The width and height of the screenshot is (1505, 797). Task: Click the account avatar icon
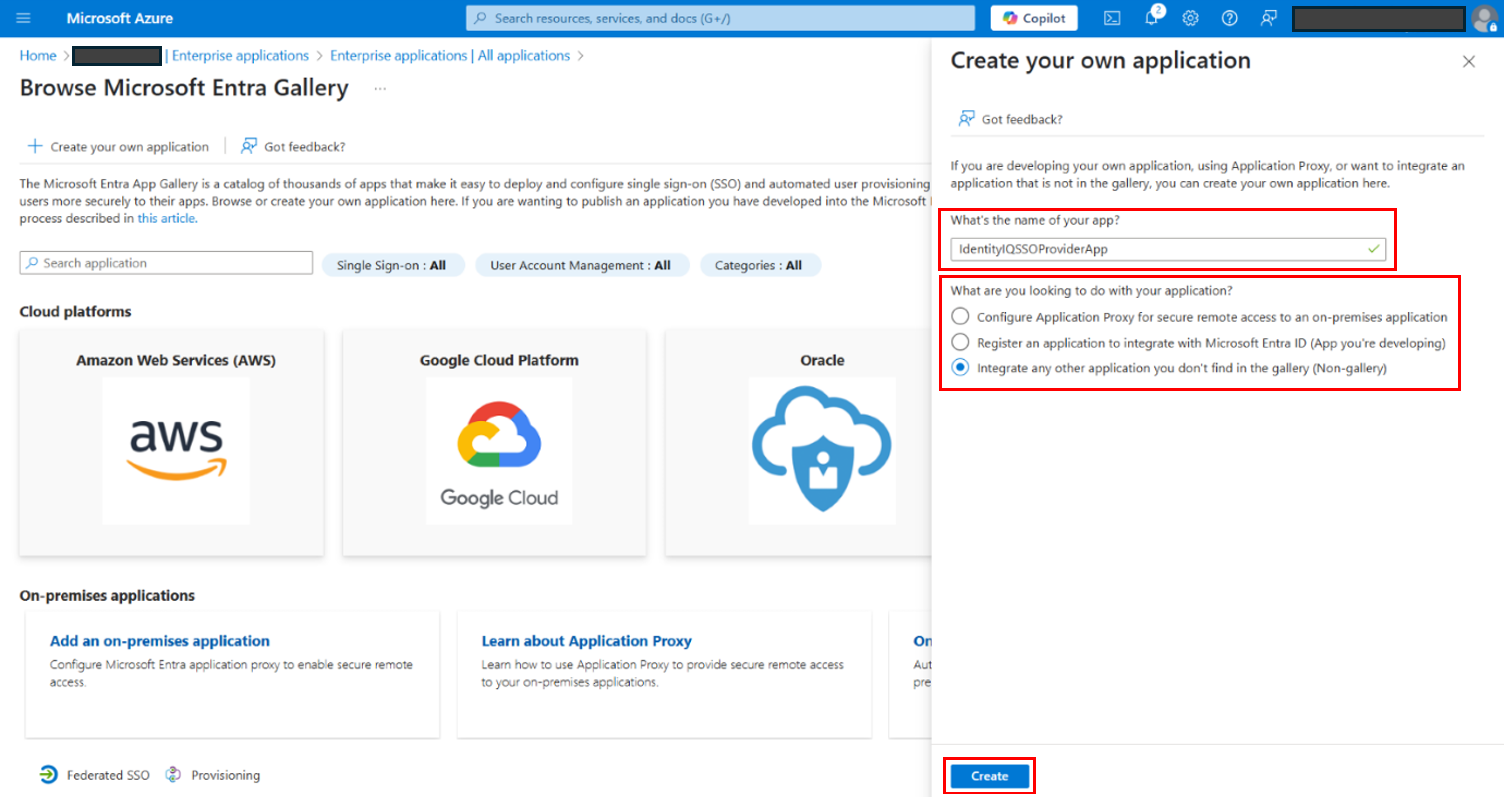point(1483,18)
